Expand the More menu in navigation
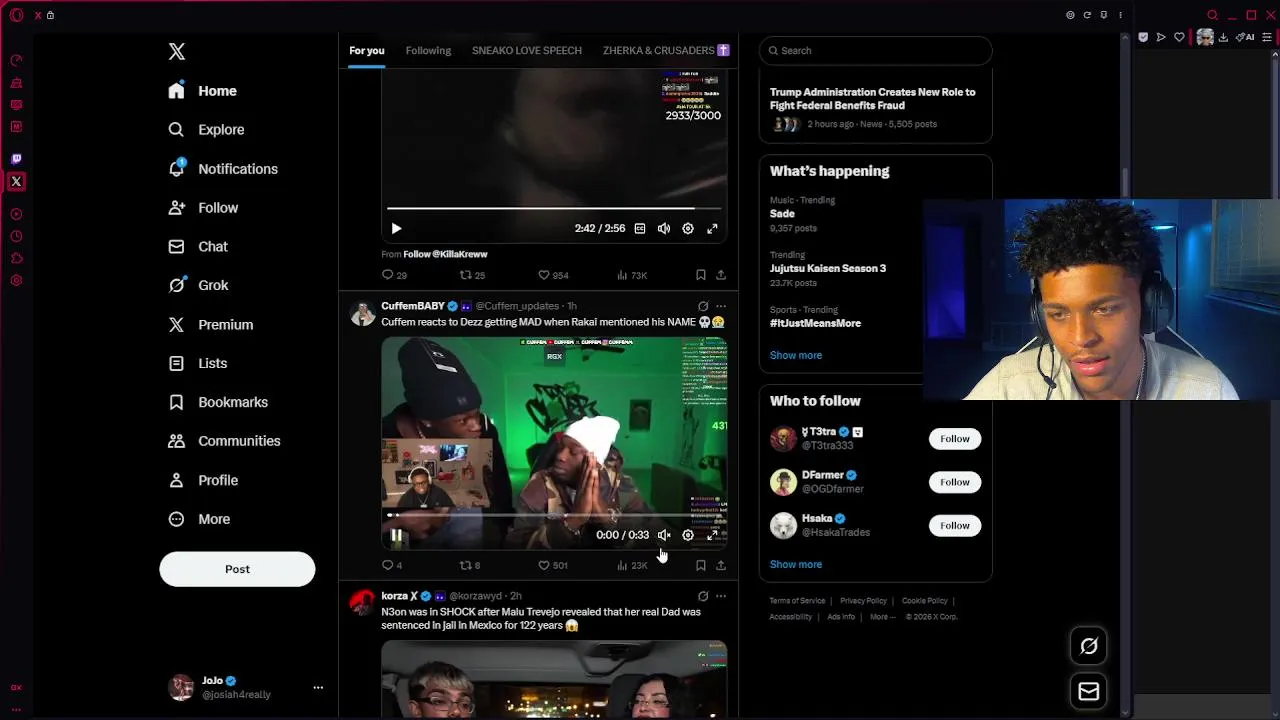The image size is (1280, 720). [200, 519]
